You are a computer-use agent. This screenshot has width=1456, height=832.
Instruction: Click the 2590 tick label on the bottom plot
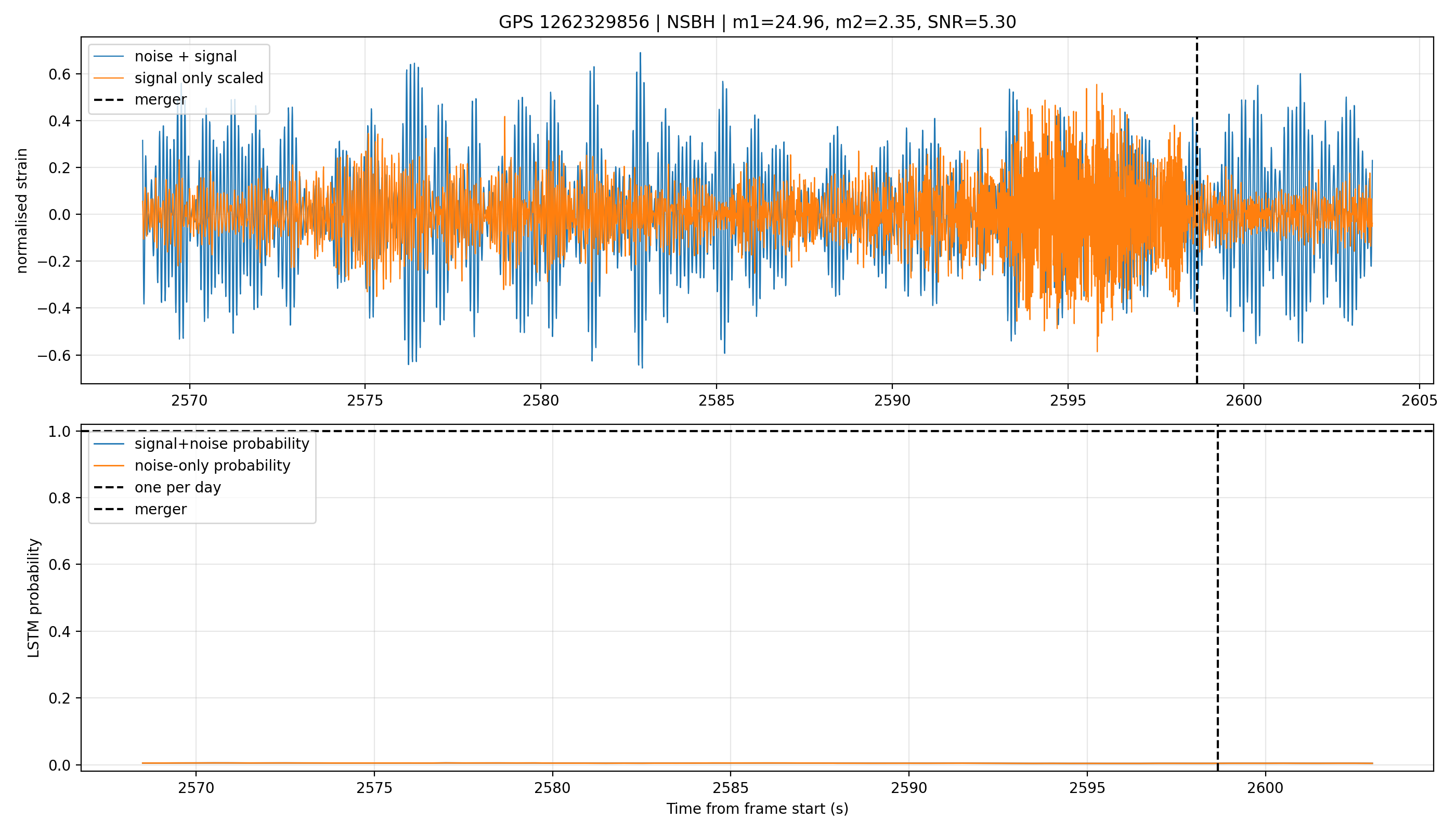[x=908, y=788]
